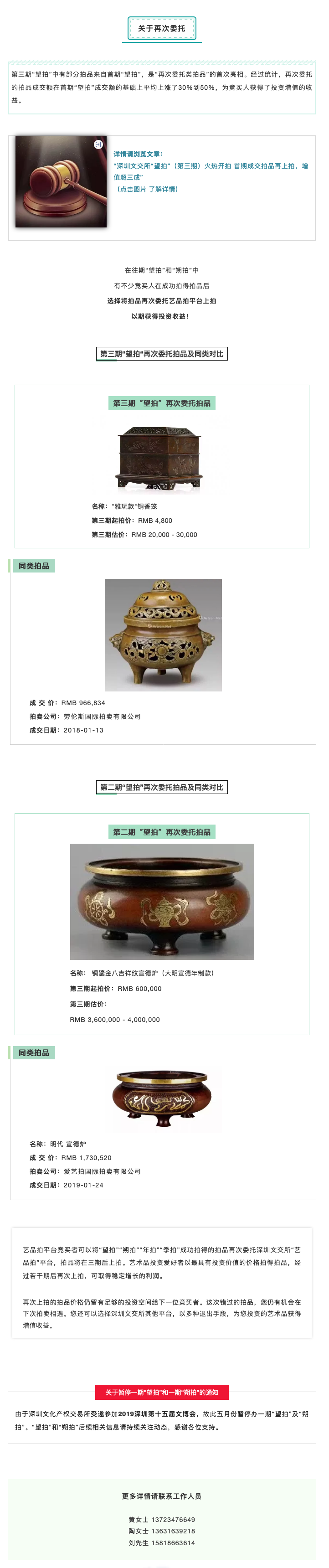Click the 第三期 望拍 再次委托拍品 green tag
The height and width of the screenshot is (1568, 329).
[162, 403]
